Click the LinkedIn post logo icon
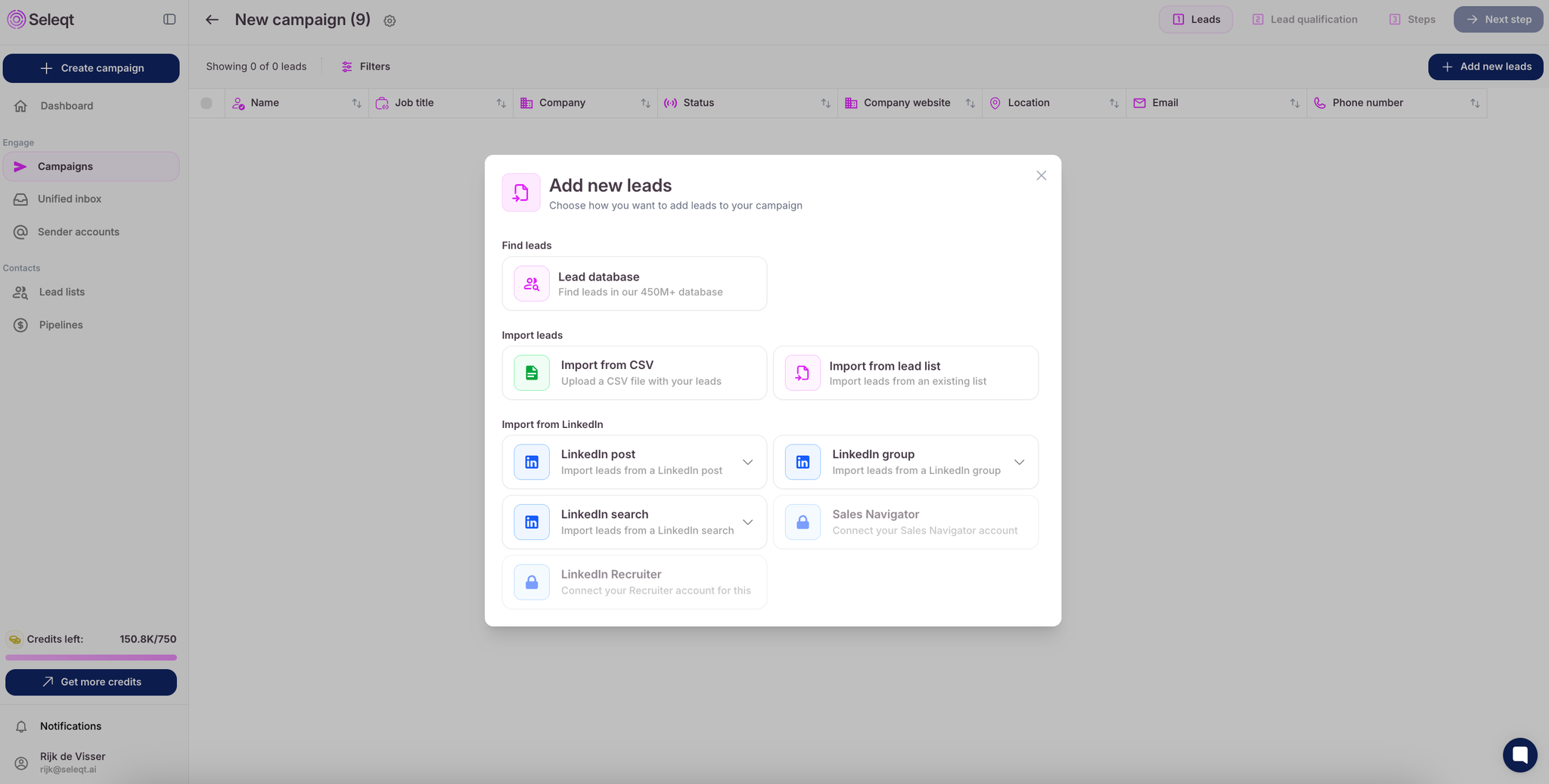Image resolution: width=1549 pixels, height=784 pixels. coord(532,462)
